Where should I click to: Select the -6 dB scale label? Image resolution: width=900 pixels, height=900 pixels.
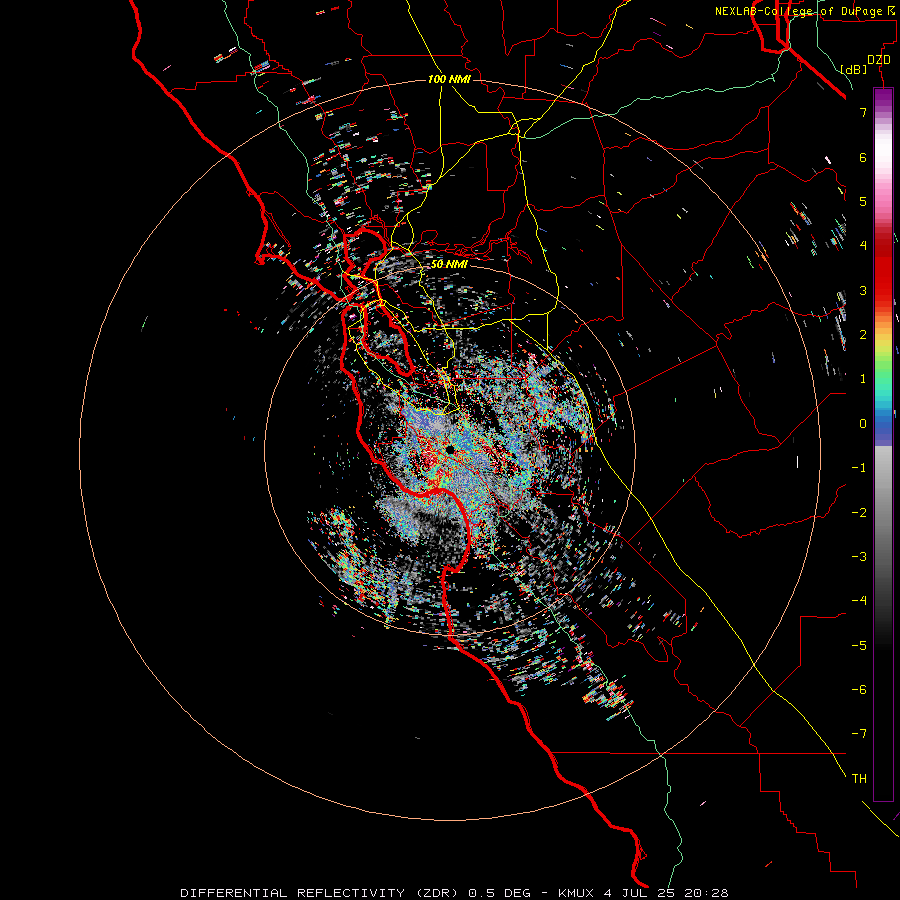(x=859, y=690)
